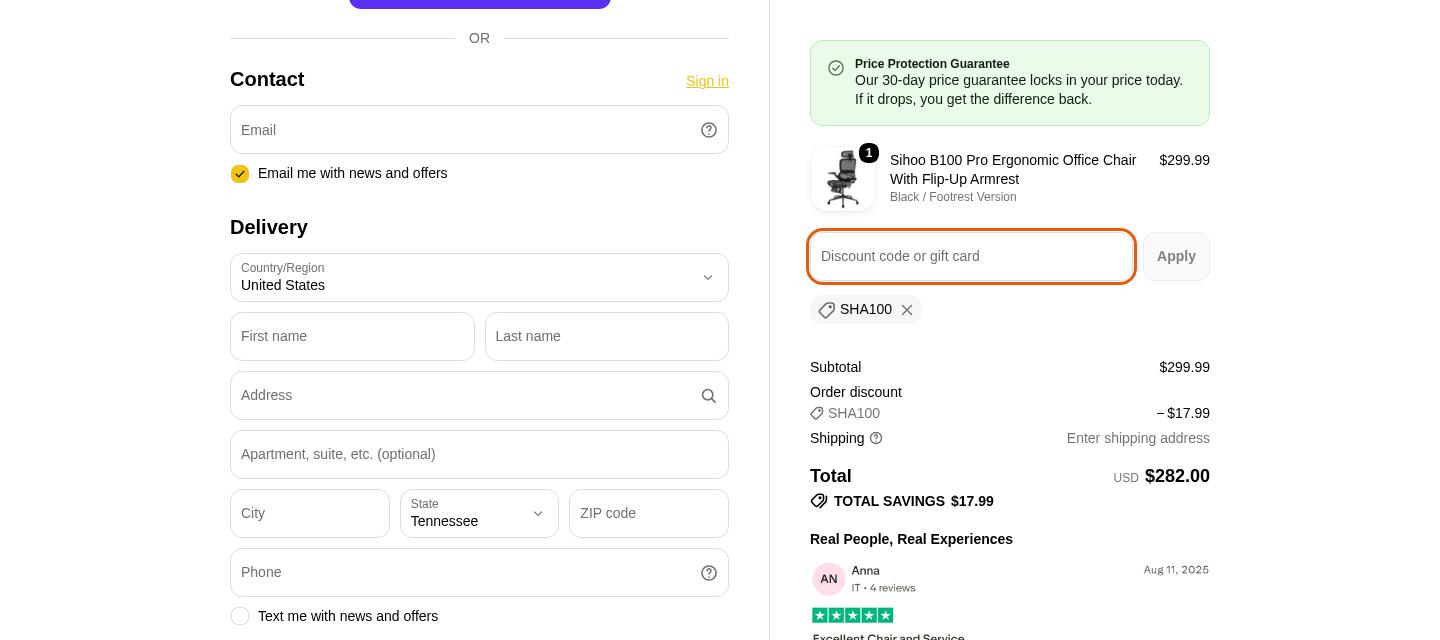Click the item quantity badge on the chair
Screen dimensions: 1440x640
pos(869,153)
